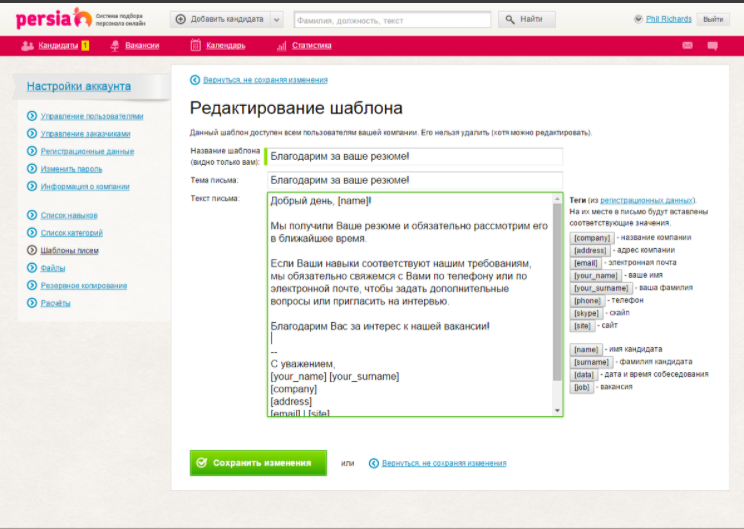Click plus icon on Добавить кандидата button
Image resolution: width=744 pixels, height=529 pixels.
coord(180,19)
